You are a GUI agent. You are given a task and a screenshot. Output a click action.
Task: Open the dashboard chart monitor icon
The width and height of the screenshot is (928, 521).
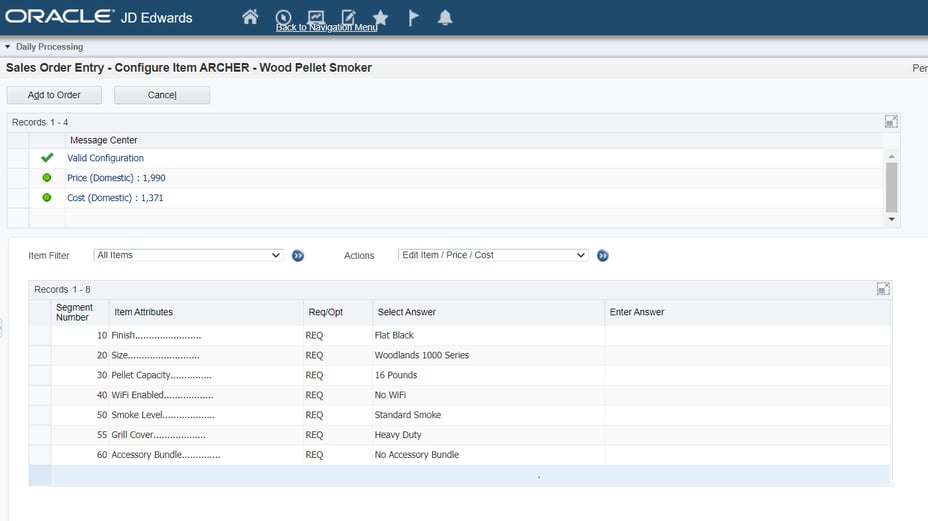pos(316,17)
